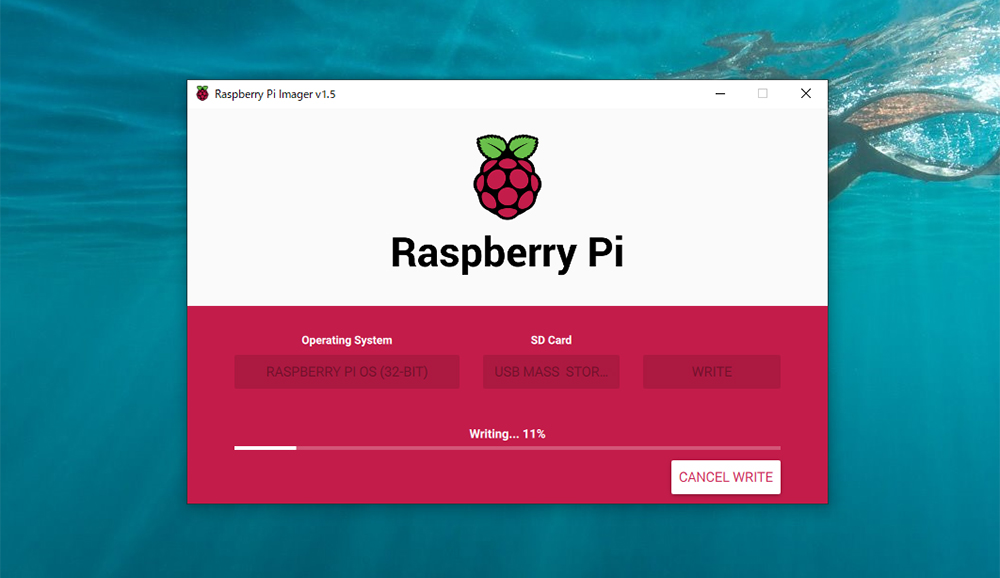
Task: Click the disabled WRITE button
Action: [712, 372]
